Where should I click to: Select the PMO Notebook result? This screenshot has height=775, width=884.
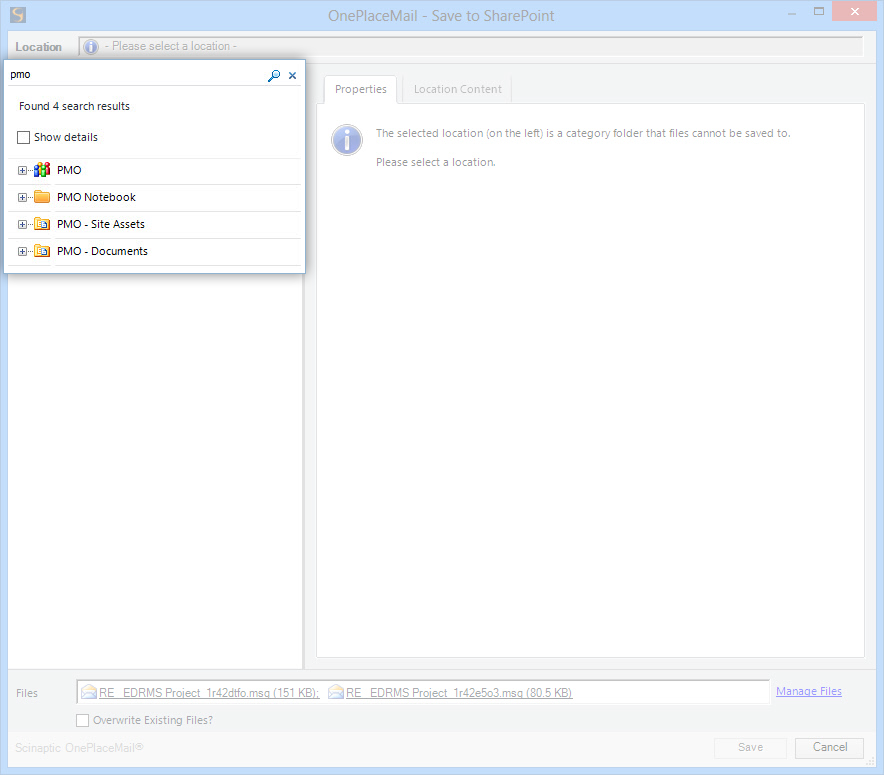coord(96,197)
